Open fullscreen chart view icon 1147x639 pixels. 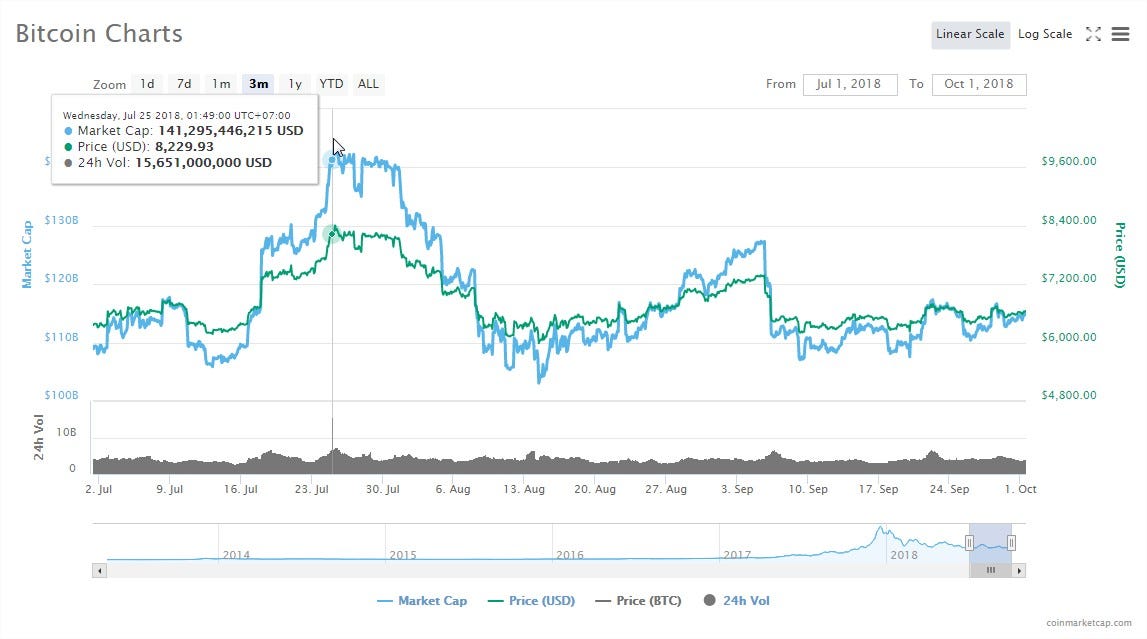coord(1093,34)
